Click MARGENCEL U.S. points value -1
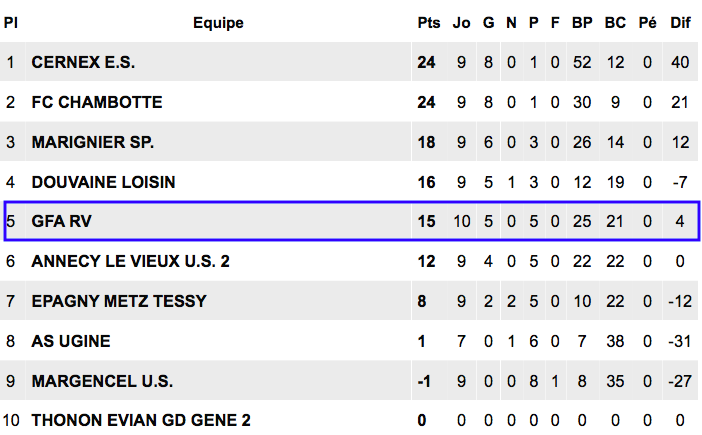 (424, 381)
